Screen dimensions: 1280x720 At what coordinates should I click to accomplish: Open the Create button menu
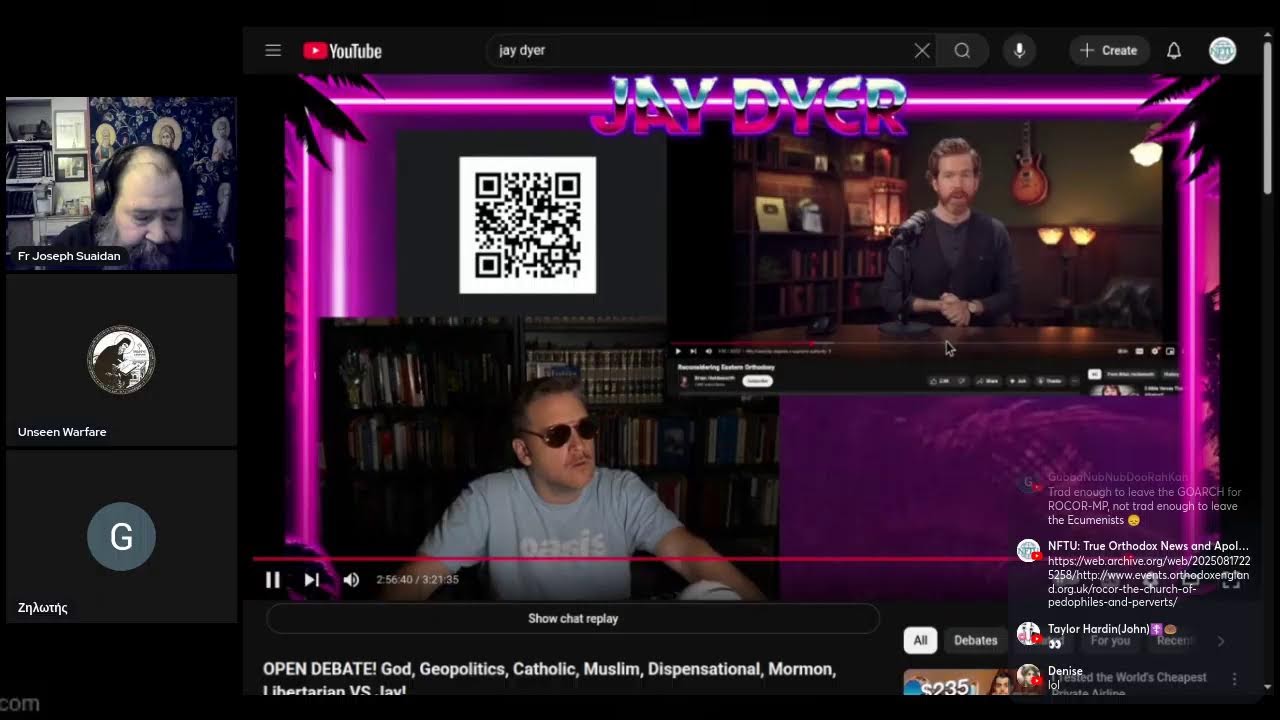click(1108, 50)
